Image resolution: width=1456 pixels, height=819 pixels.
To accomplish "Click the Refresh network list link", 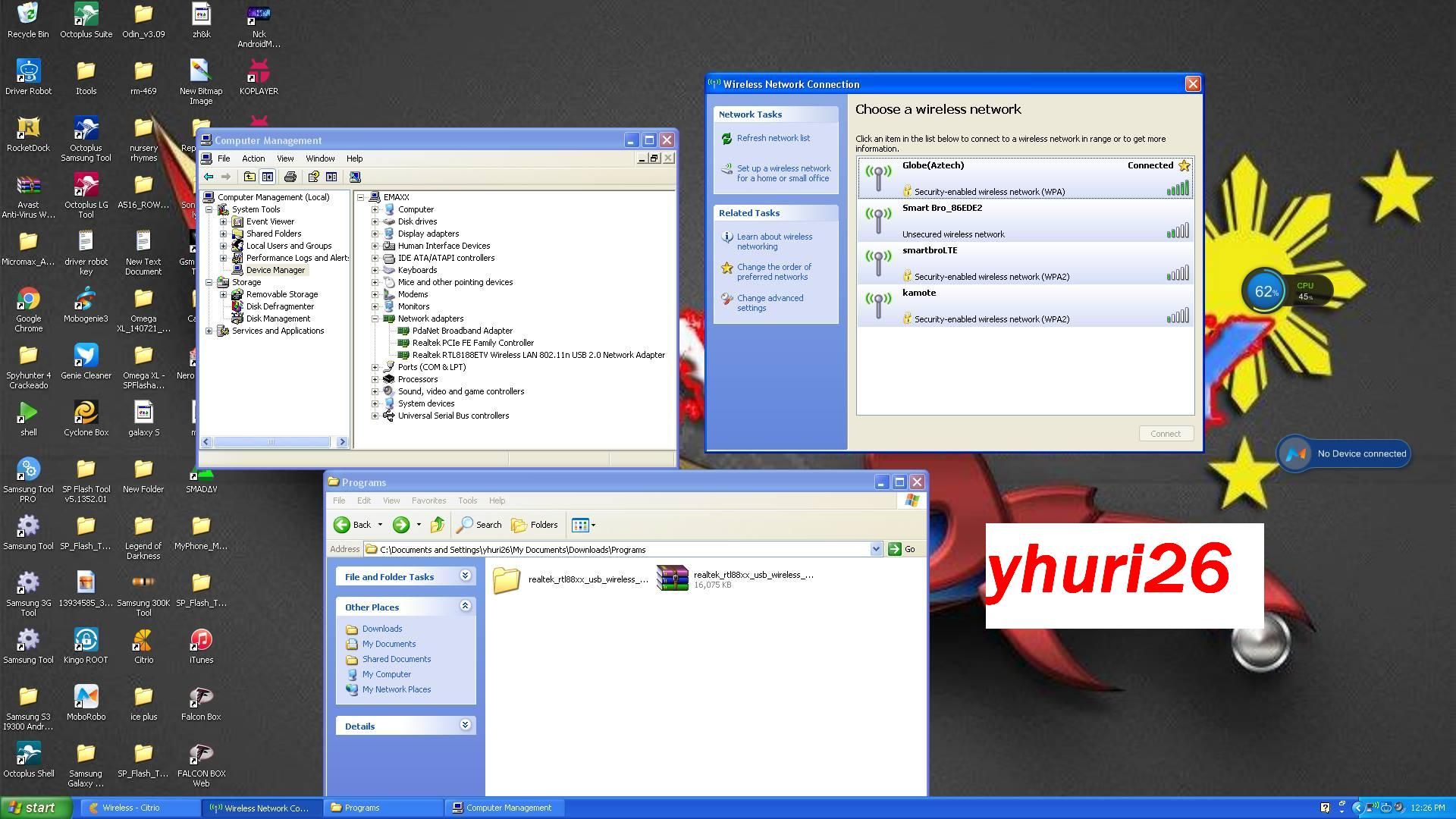I will 773,138.
